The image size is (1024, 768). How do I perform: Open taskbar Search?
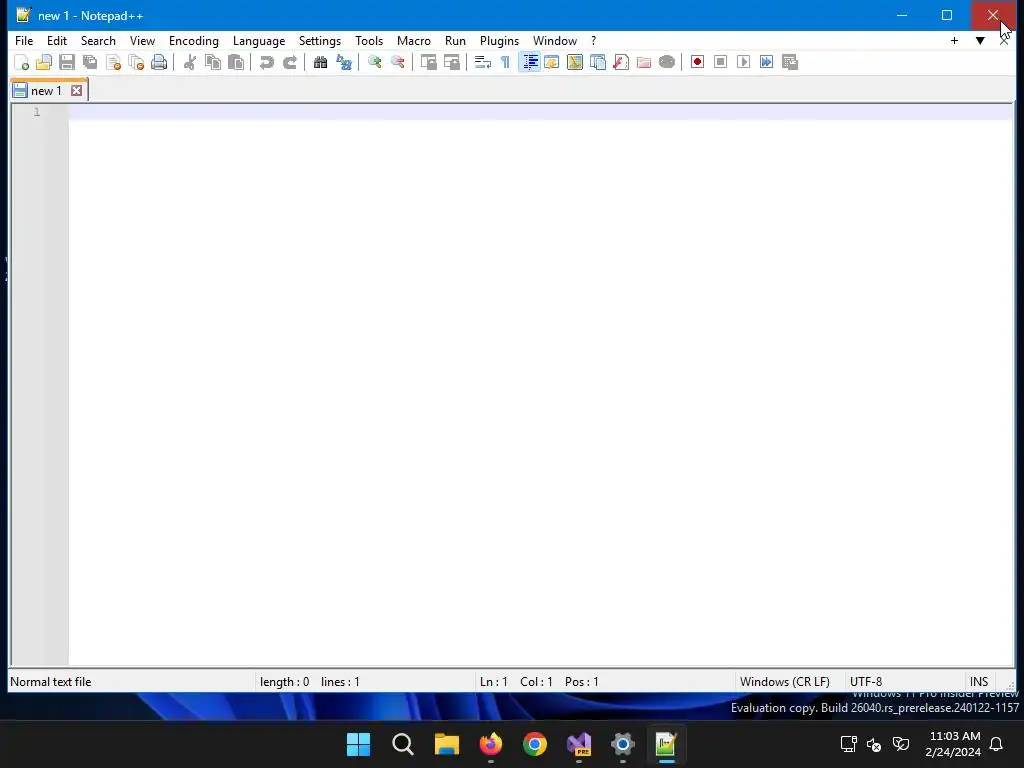[403, 744]
